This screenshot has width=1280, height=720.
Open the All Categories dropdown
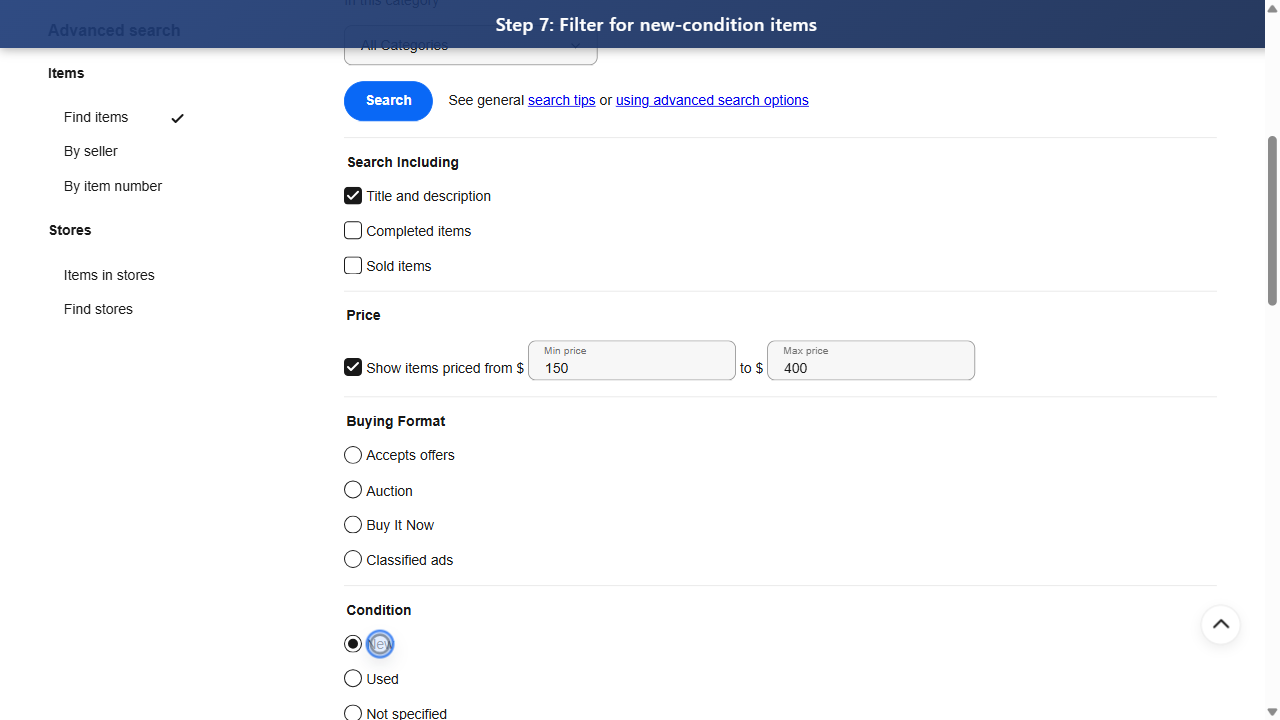tap(470, 45)
